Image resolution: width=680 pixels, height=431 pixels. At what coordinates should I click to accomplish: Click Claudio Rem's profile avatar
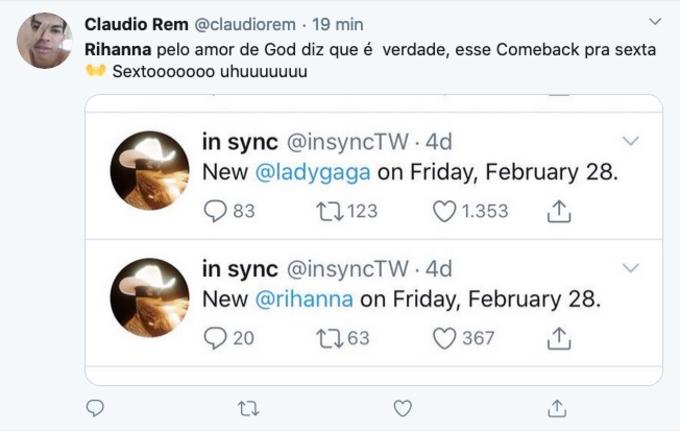click(x=45, y=41)
